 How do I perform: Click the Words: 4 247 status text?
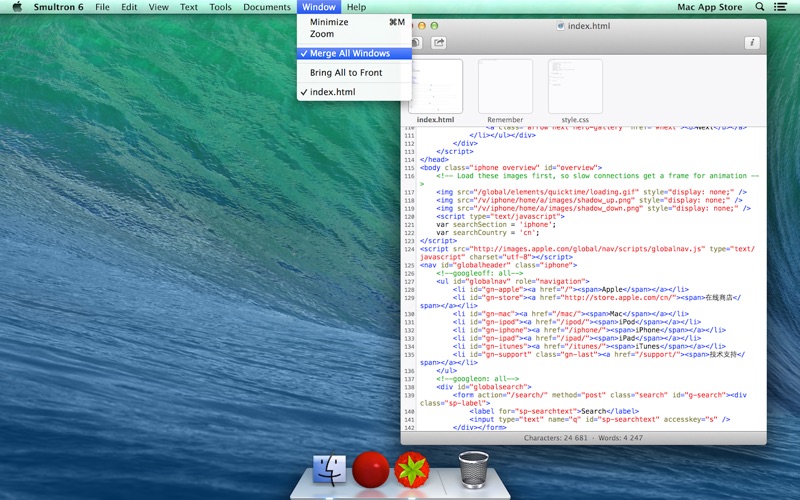click(620, 438)
